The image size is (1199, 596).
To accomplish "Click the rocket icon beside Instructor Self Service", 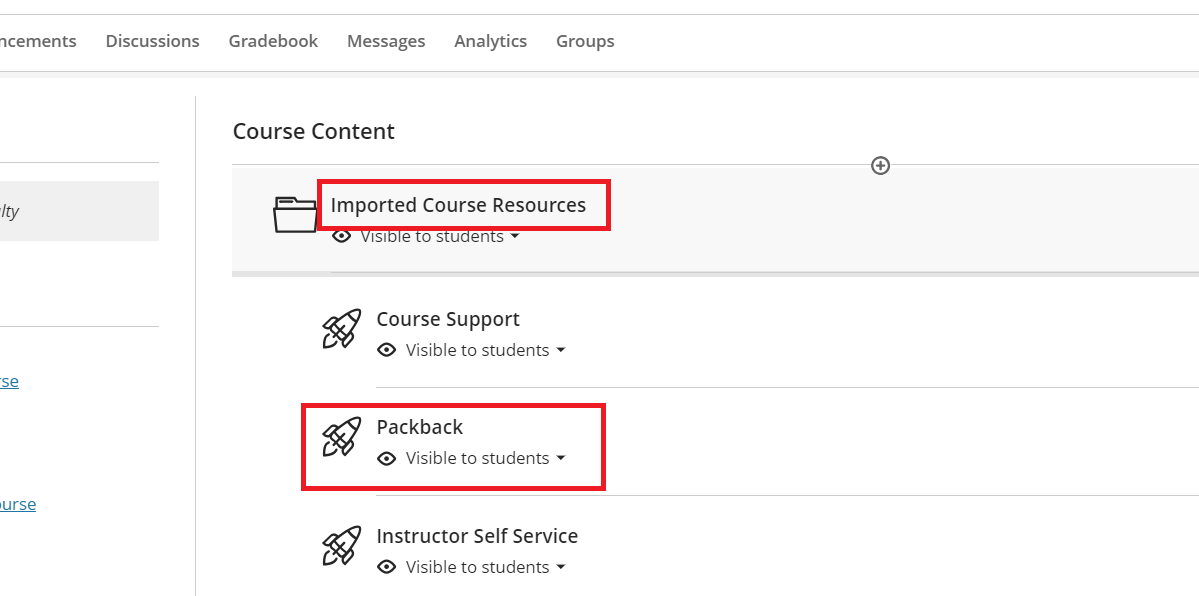I will tap(341, 546).
